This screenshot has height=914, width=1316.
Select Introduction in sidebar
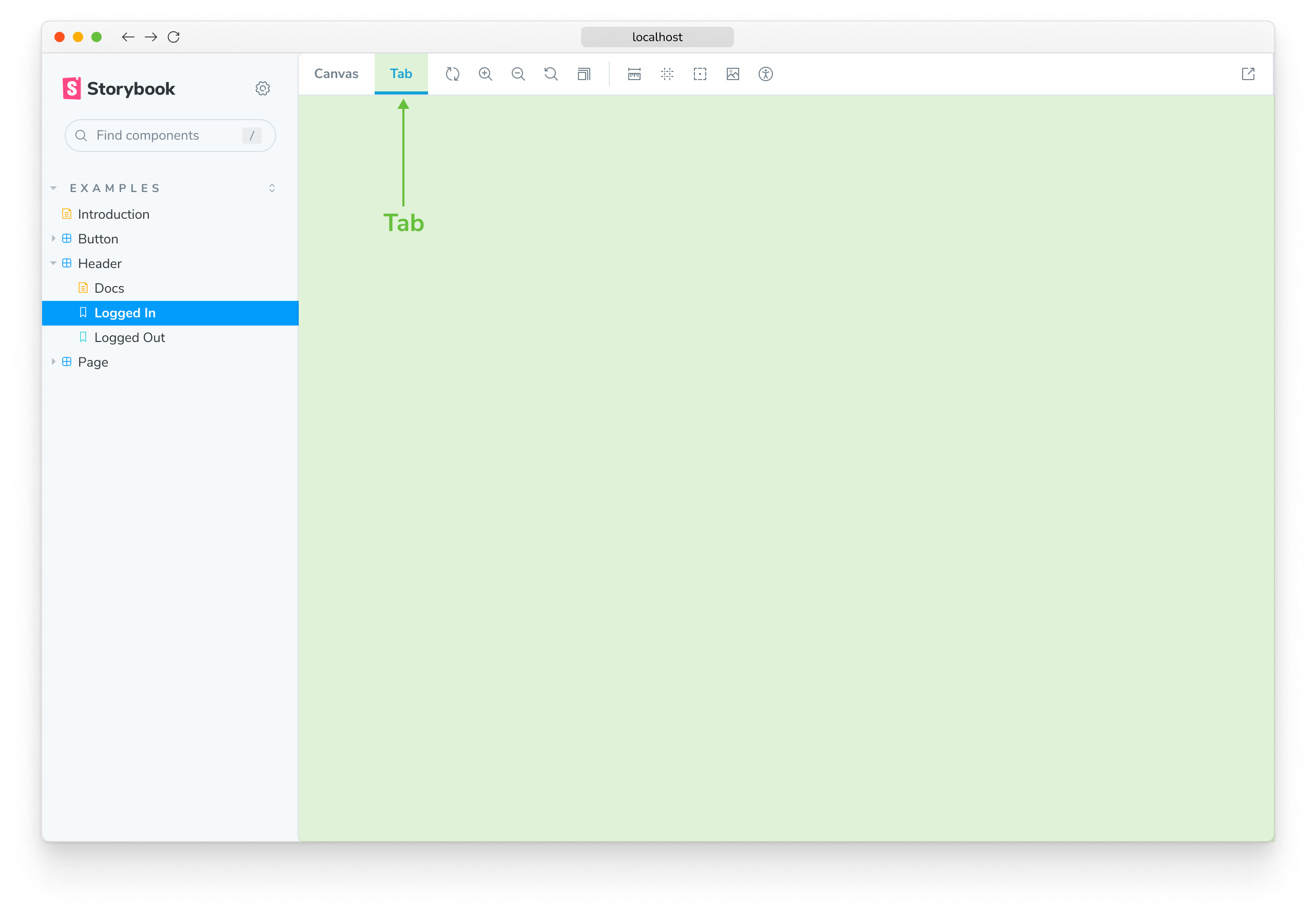(x=113, y=213)
